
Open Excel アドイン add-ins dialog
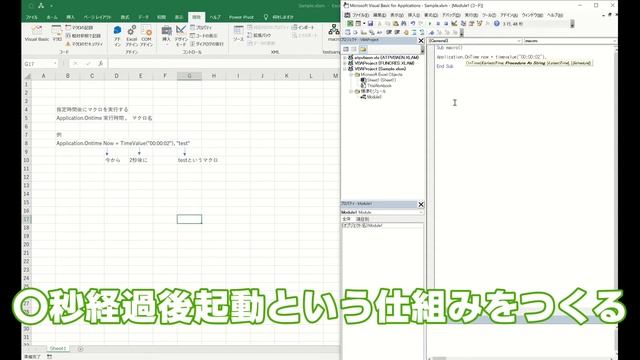pyautogui.click(x=131, y=36)
